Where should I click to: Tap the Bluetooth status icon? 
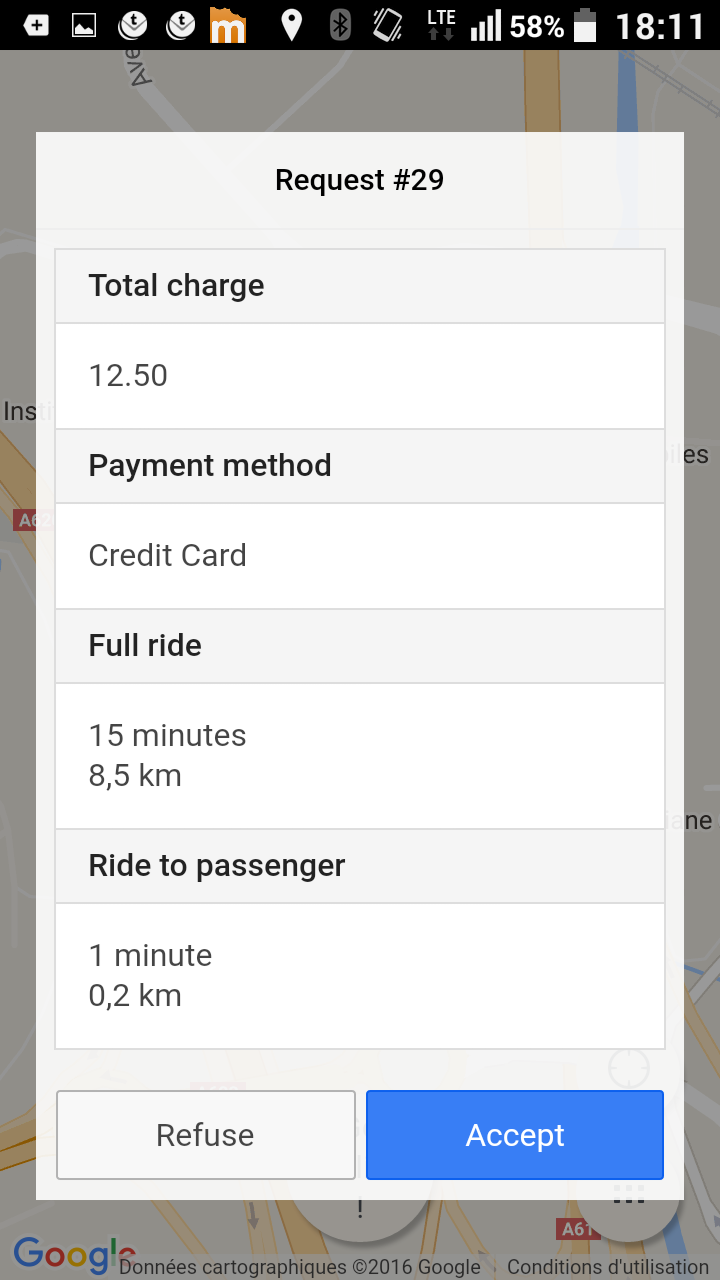point(340,26)
